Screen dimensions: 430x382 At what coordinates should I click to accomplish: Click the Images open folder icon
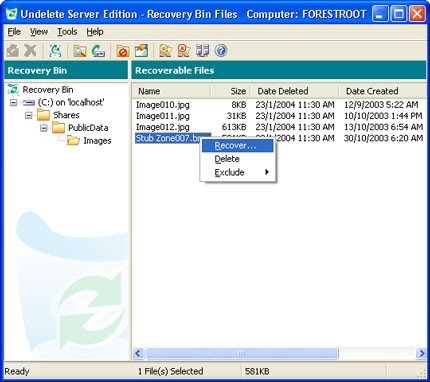pos(73,141)
